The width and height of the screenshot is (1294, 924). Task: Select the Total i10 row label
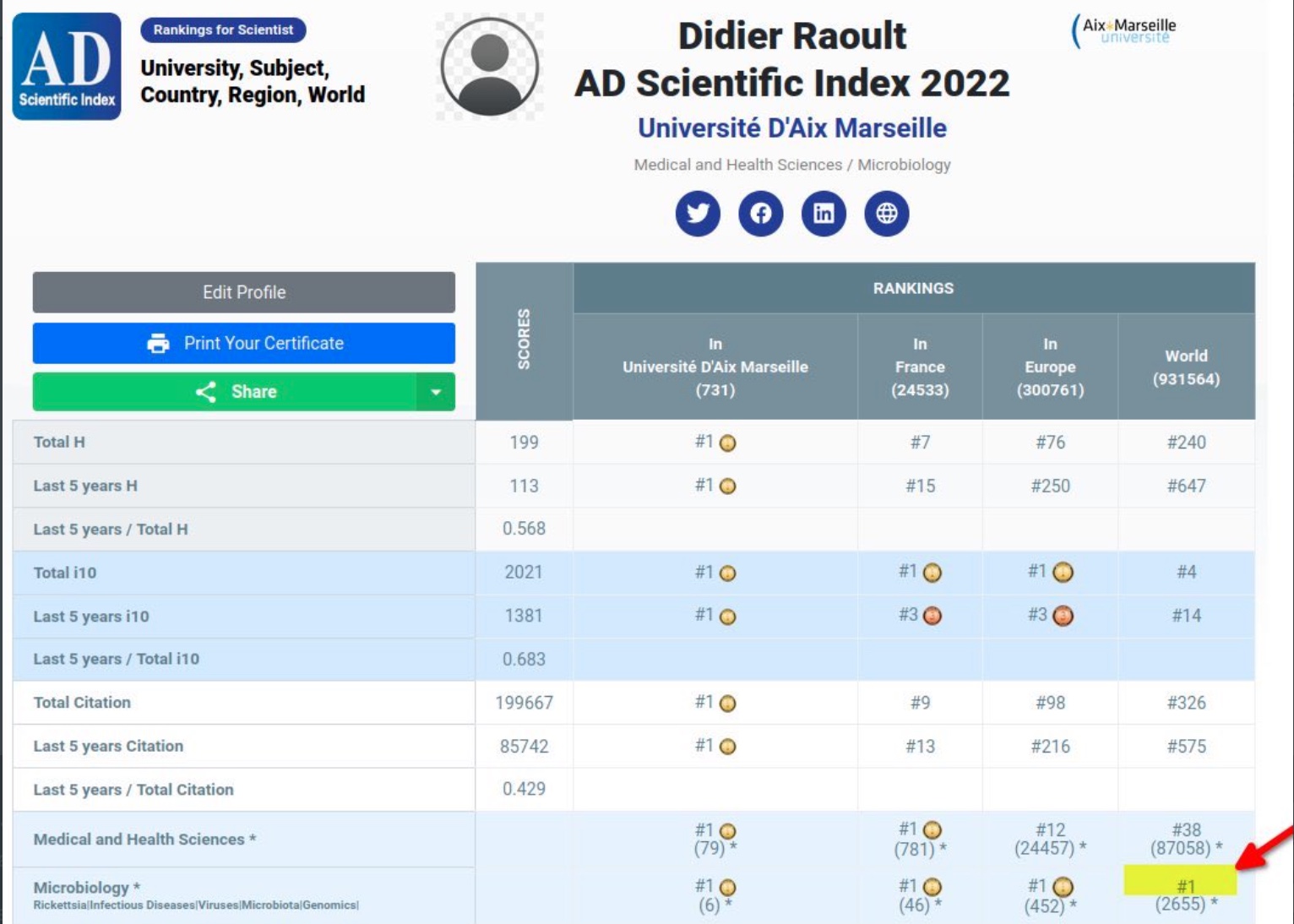[x=65, y=573]
